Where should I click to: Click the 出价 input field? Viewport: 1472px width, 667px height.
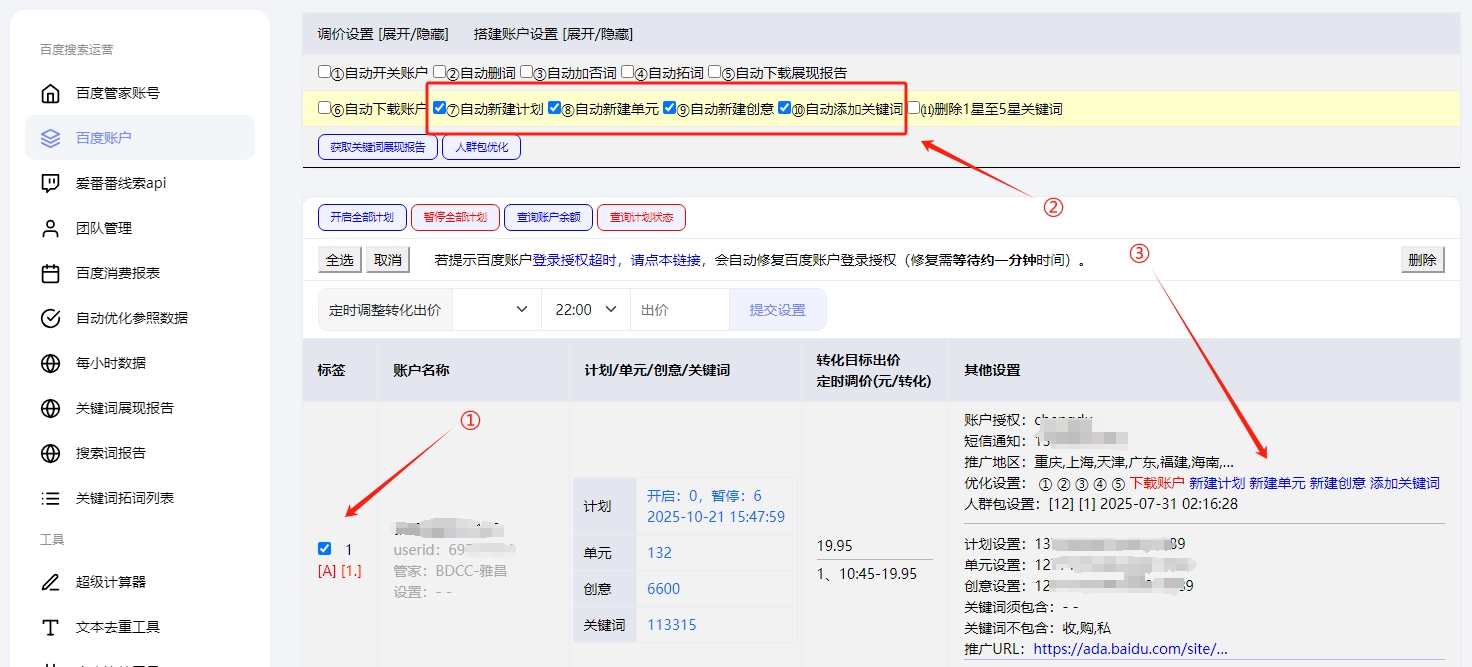tap(679, 310)
